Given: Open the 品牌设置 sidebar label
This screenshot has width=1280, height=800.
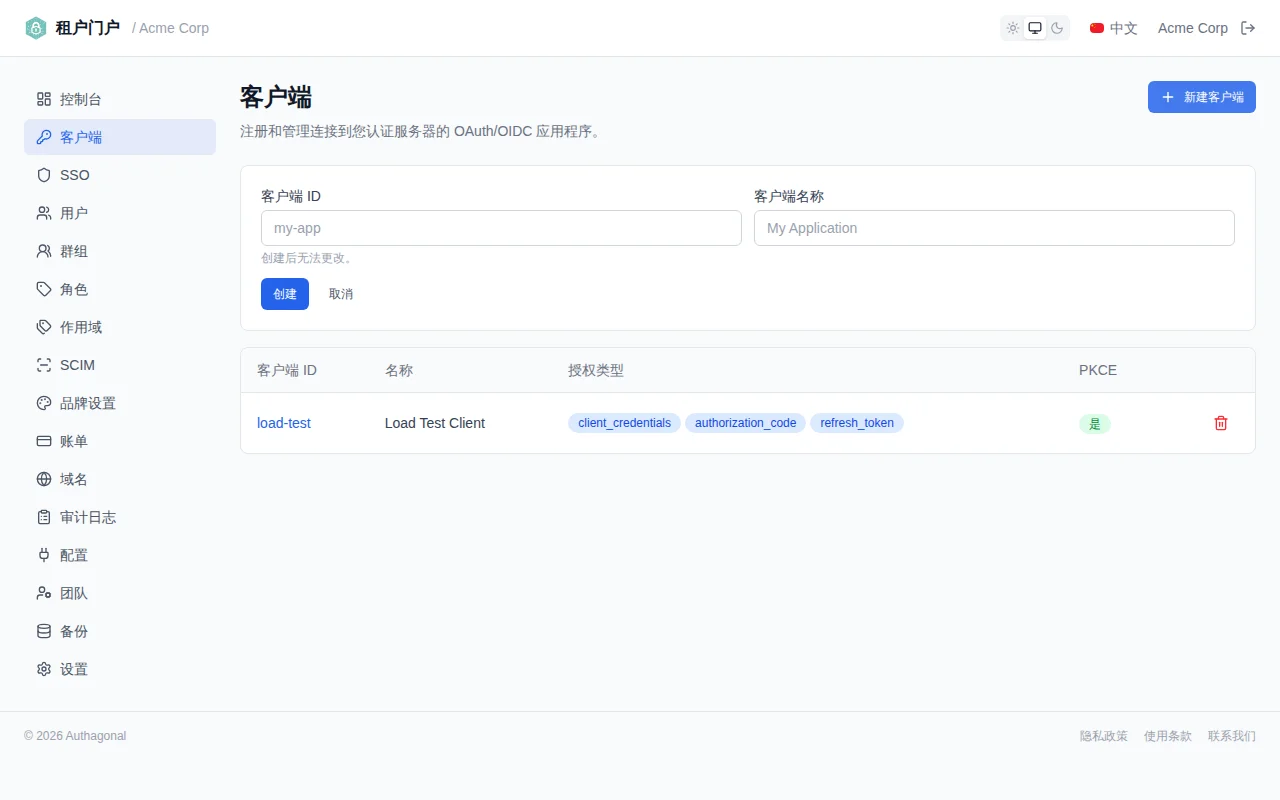Looking at the screenshot, I should pyautogui.click(x=88, y=403).
